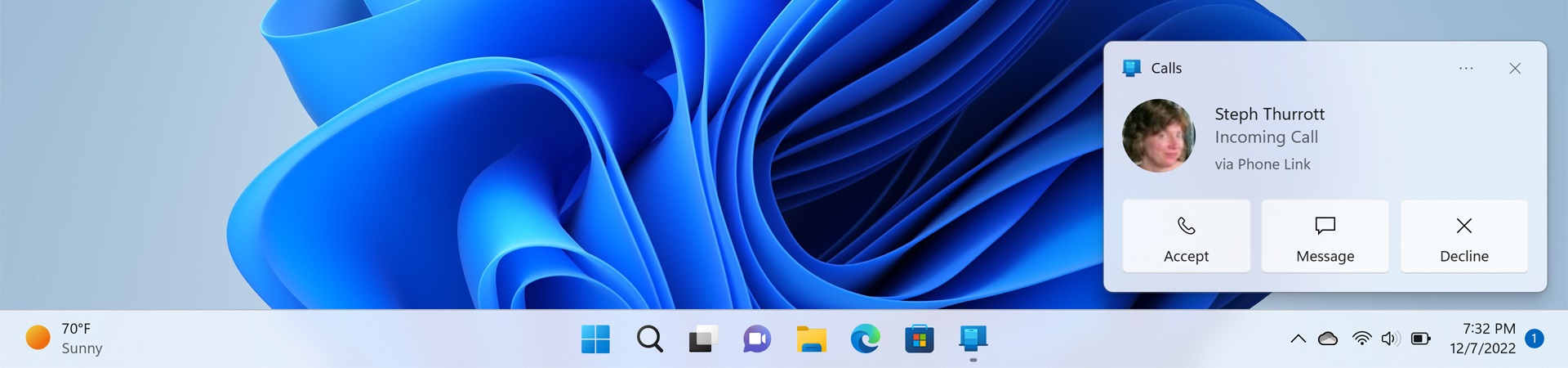The width and height of the screenshot is (1568, 368).
Task: Open Microsoft Store from taskbar
Action: coord(919,339)
